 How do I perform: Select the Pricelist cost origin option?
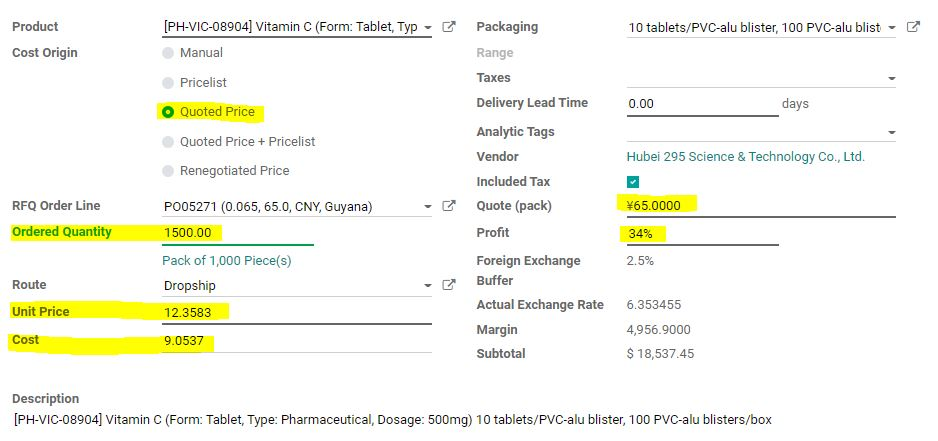[x=168, y=83]
